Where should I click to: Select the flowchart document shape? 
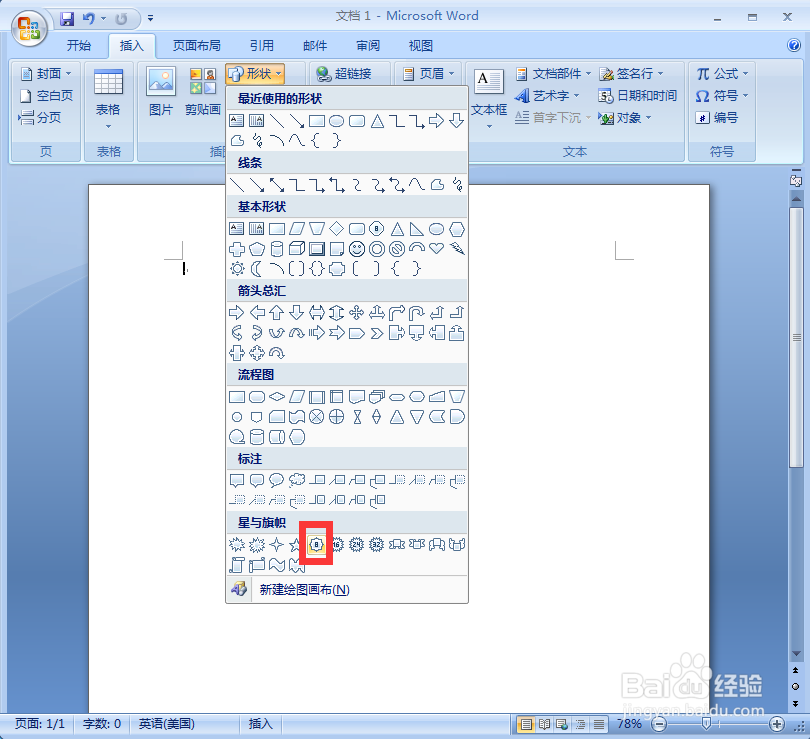[357, 397]
